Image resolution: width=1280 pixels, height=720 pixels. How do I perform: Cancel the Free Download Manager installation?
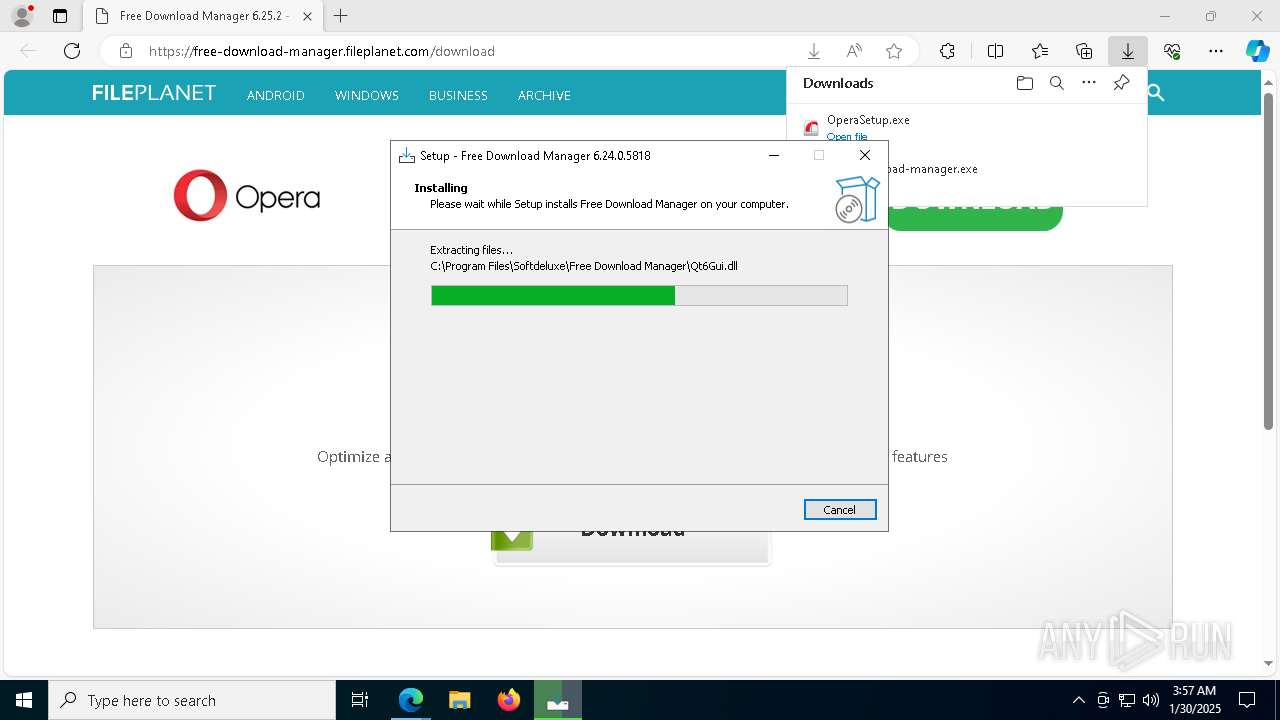(840, 510)
